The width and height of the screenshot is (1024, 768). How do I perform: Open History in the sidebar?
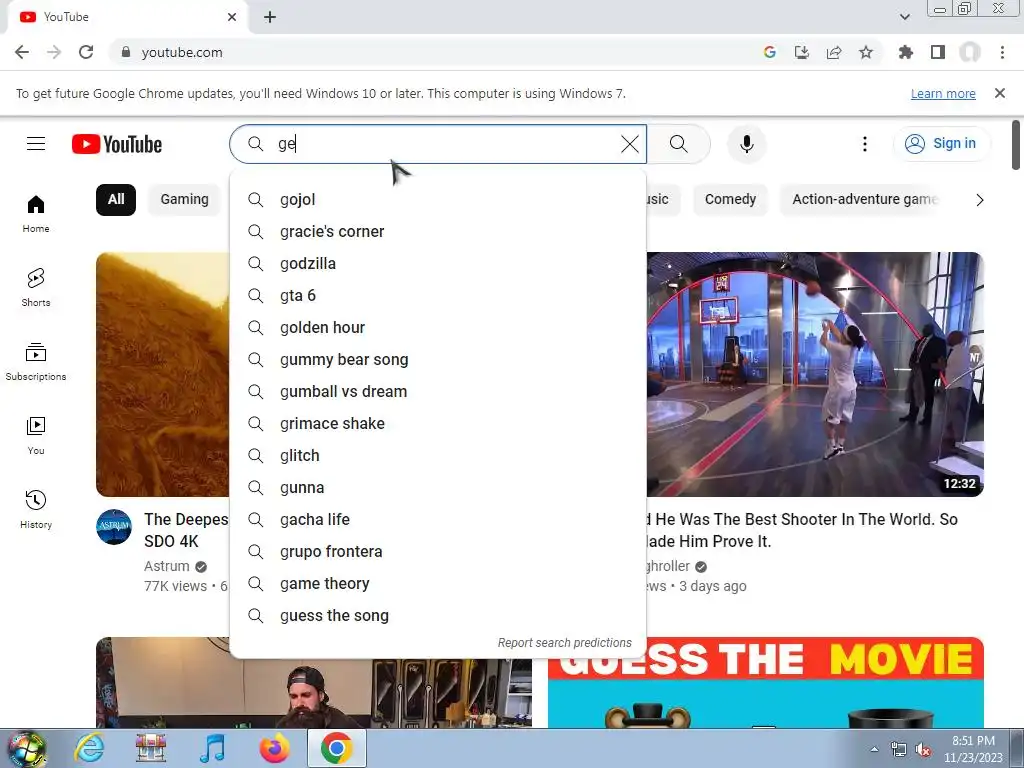36,509
